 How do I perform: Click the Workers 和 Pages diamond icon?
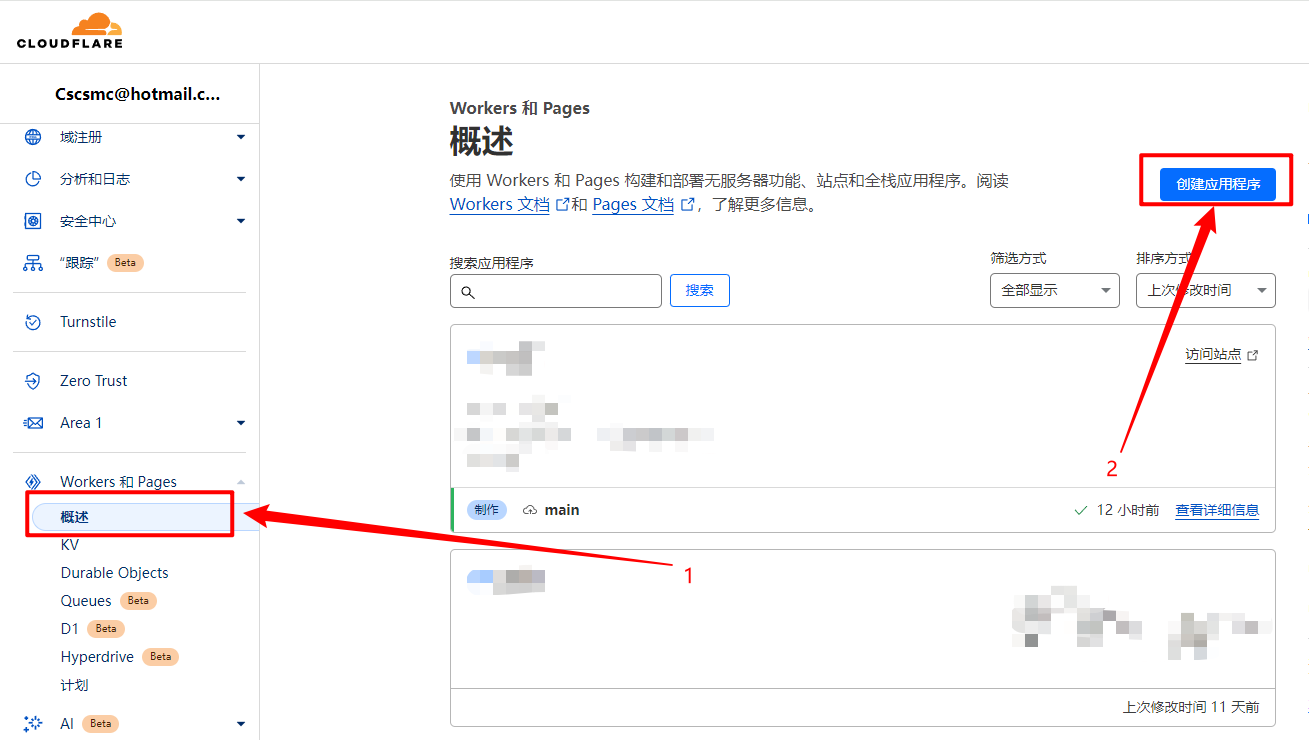(33, 482)
